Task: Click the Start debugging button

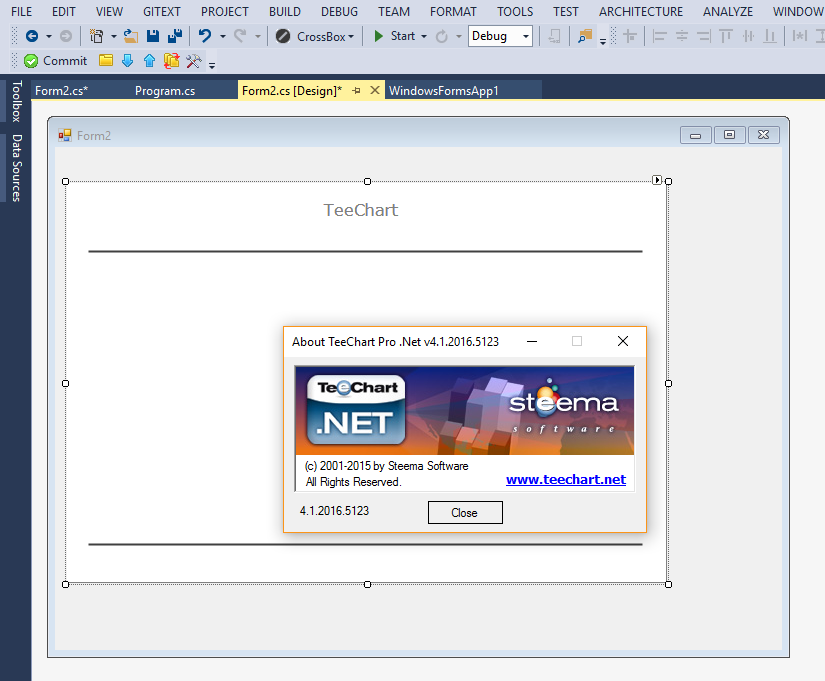Action: [x=395, y=36]
